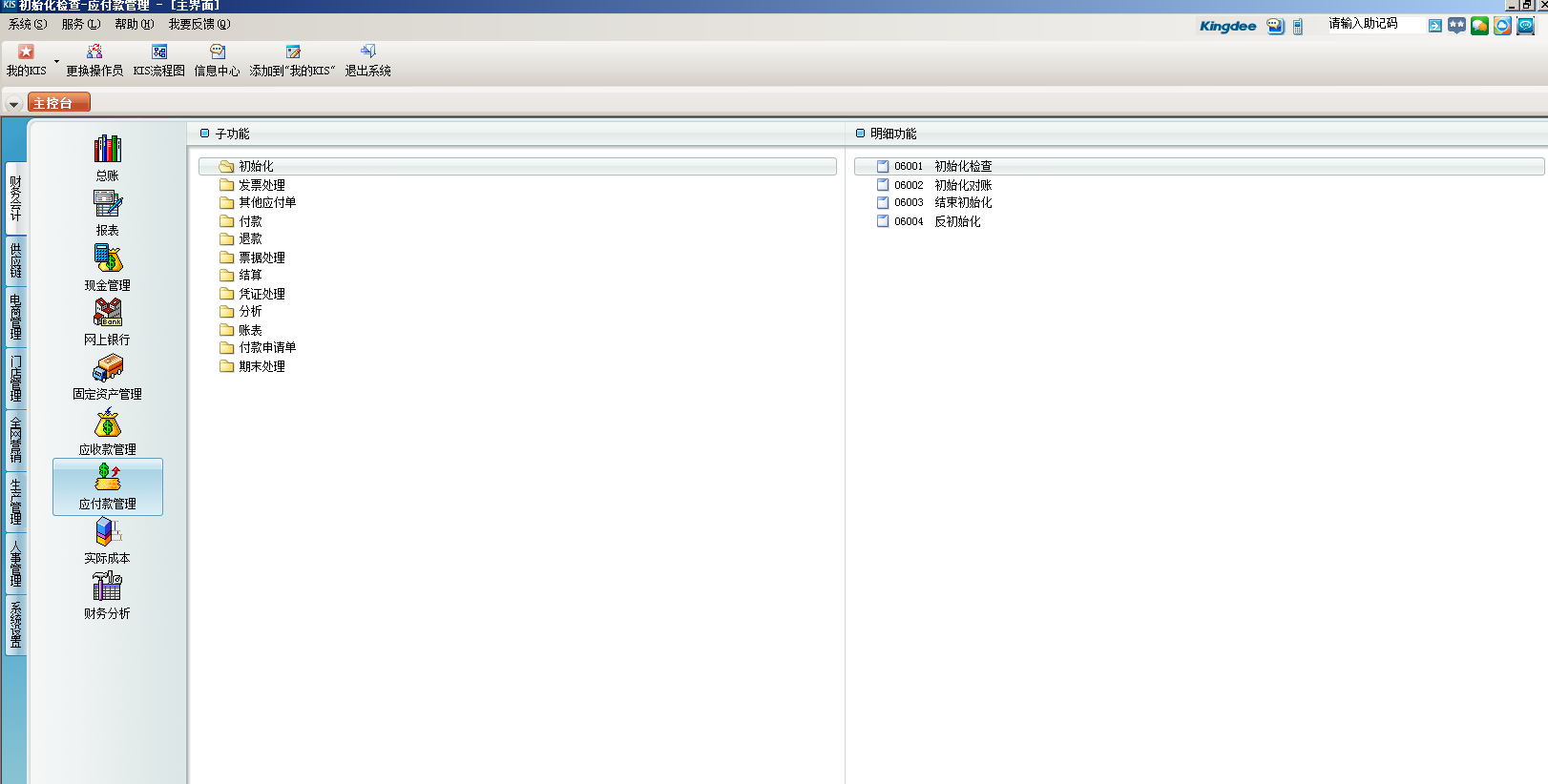Open 06003 结束初始化 function
This screenshot has height=784, width=1548.
[934, 202]
